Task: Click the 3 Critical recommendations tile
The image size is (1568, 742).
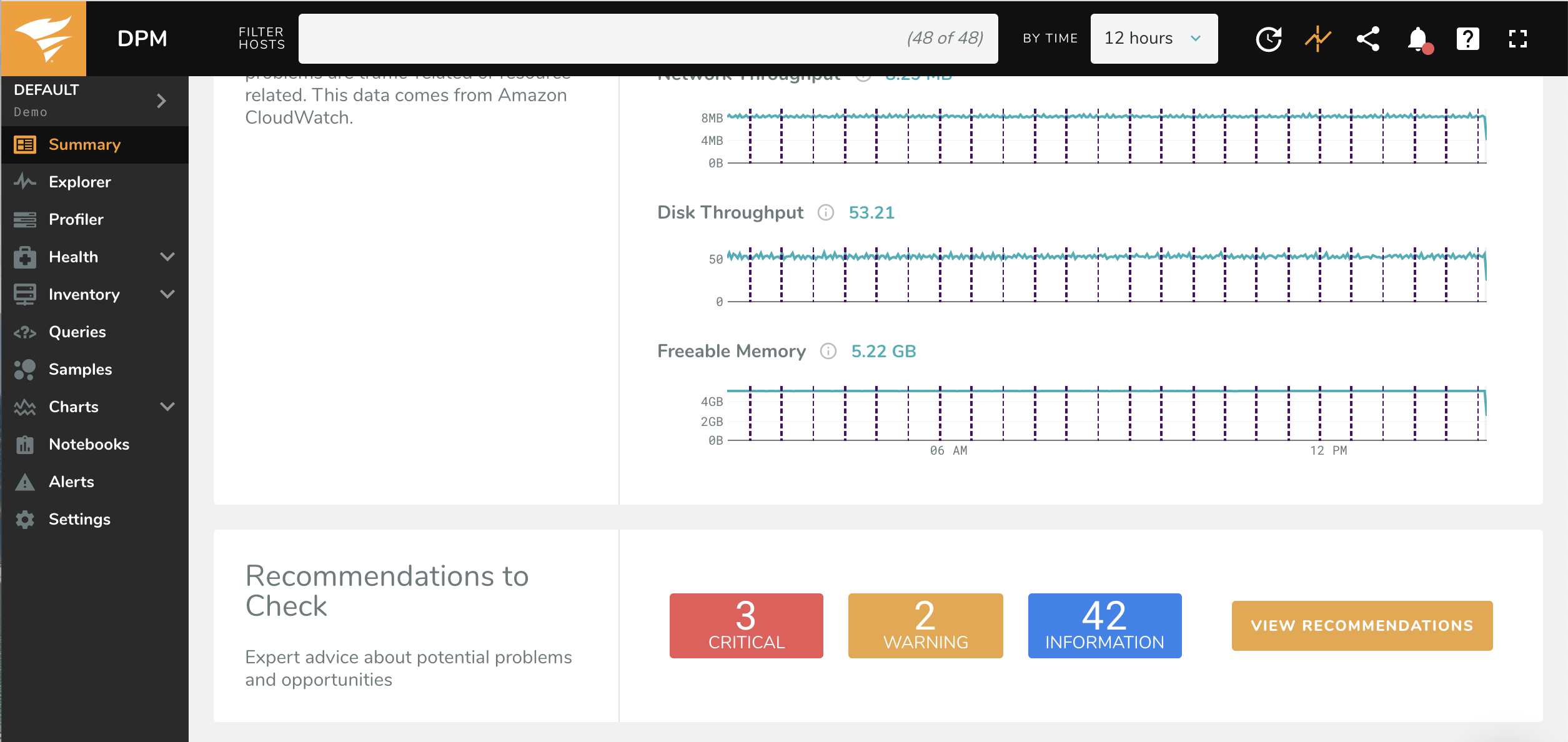Action: (x=746, y=625)
